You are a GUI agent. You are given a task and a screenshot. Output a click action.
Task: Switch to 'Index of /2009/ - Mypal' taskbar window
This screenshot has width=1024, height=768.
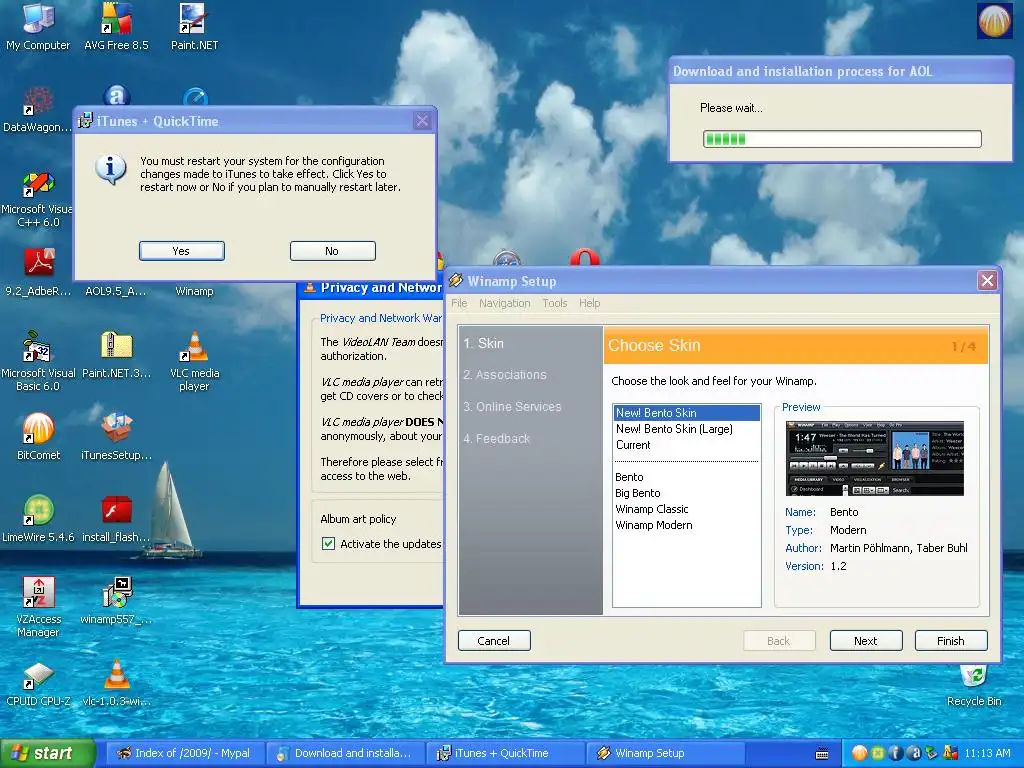point(185,753)
